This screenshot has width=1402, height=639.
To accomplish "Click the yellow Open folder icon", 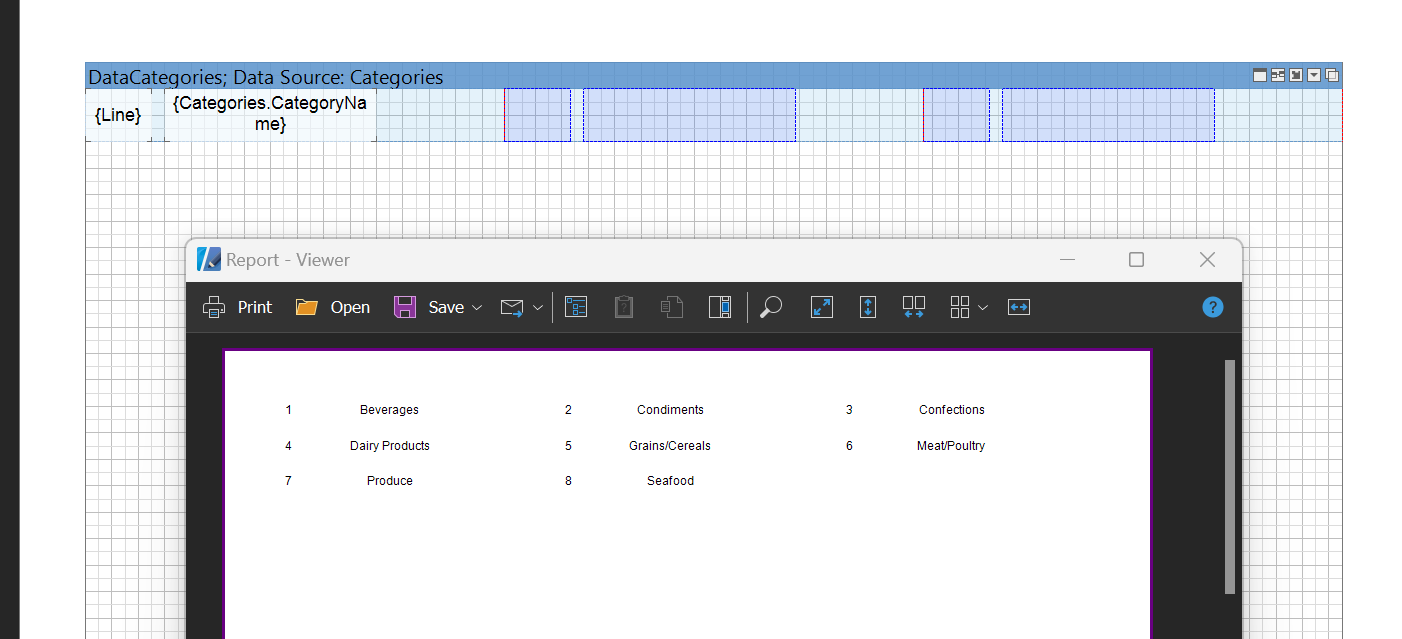I will [307, 307].
